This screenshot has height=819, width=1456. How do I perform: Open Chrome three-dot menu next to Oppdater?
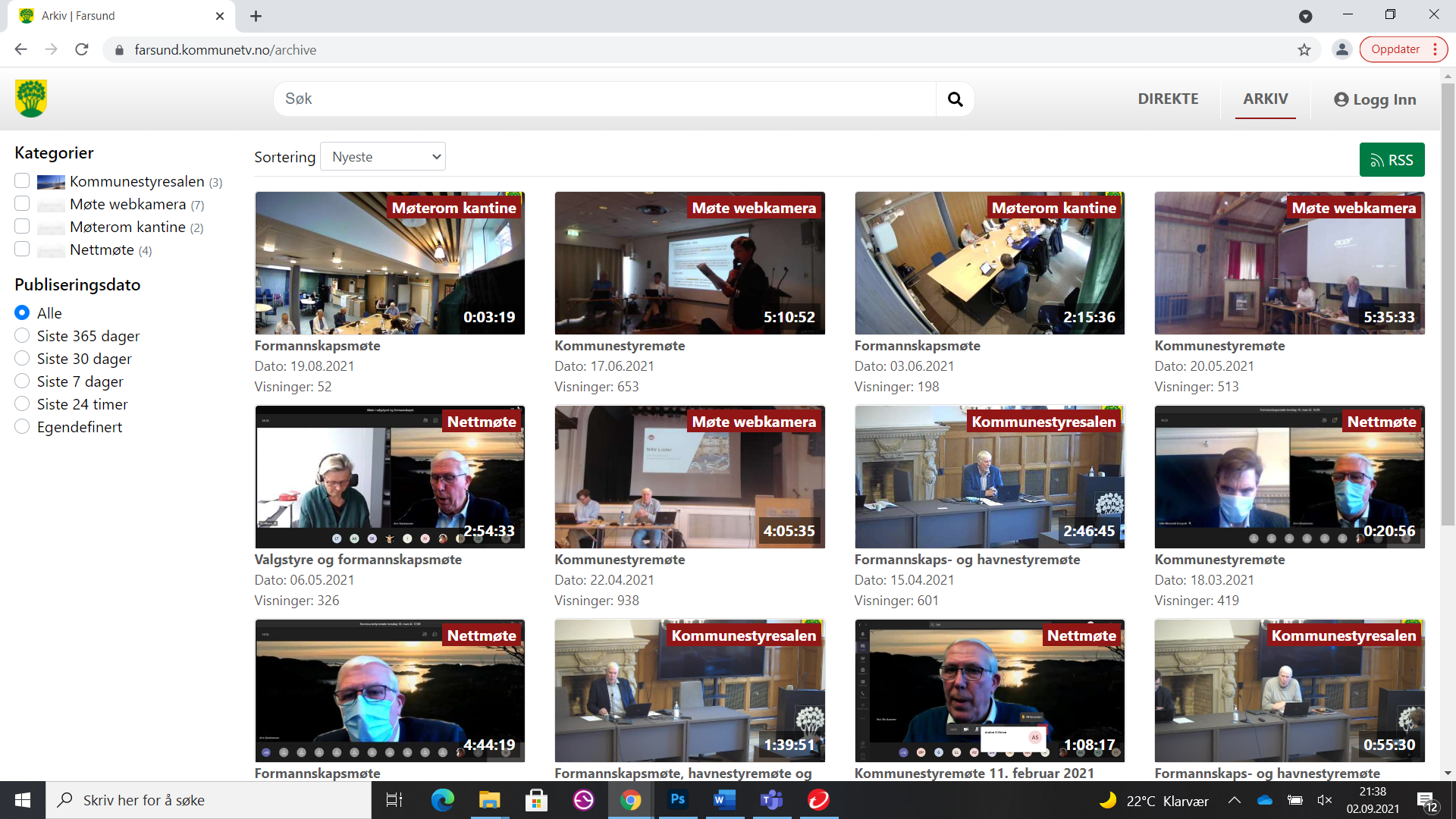(1435, 50)
